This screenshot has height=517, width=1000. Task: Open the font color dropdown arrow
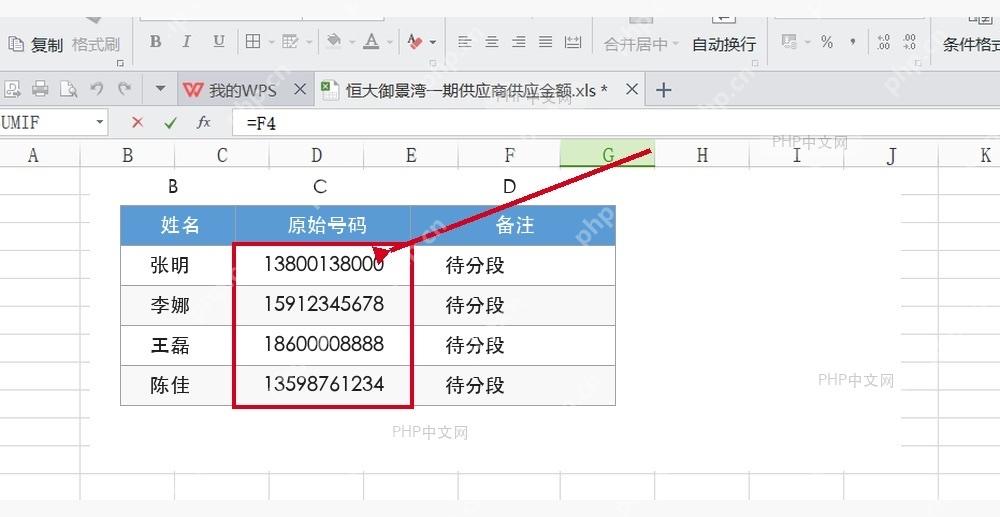pyautogui.click(x=390, y=43)
